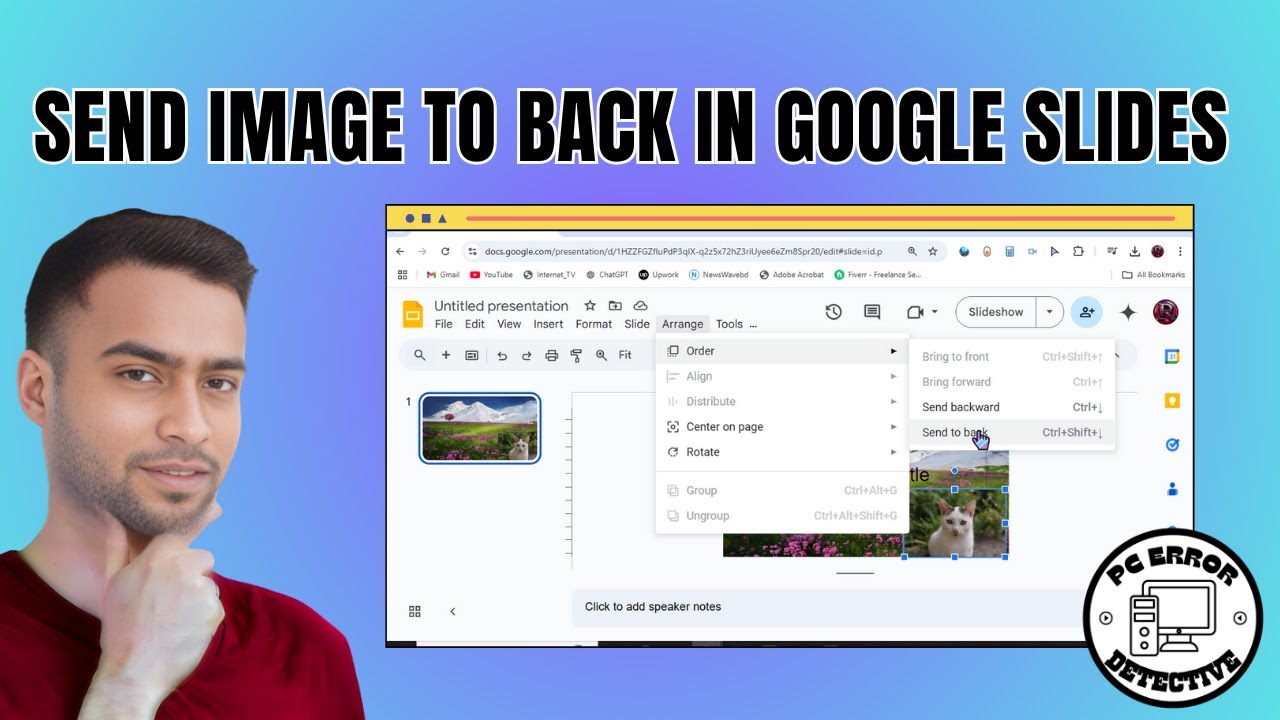Open the comments panel icon
Viewport: 1280px width, 720px height.
tap(872, 312)
